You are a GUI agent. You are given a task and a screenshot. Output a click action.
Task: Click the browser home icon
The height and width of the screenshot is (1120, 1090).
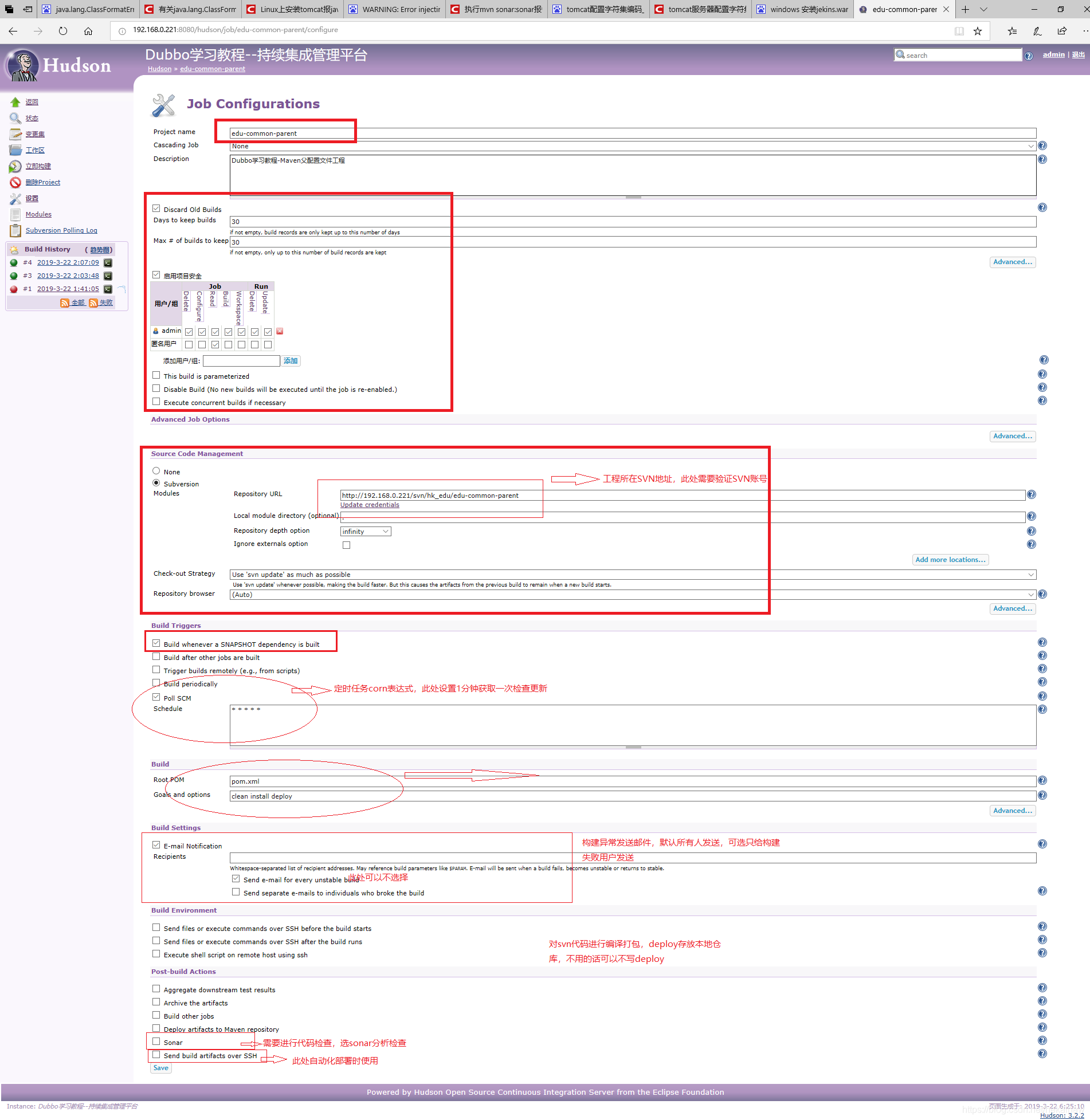[88, 31]
